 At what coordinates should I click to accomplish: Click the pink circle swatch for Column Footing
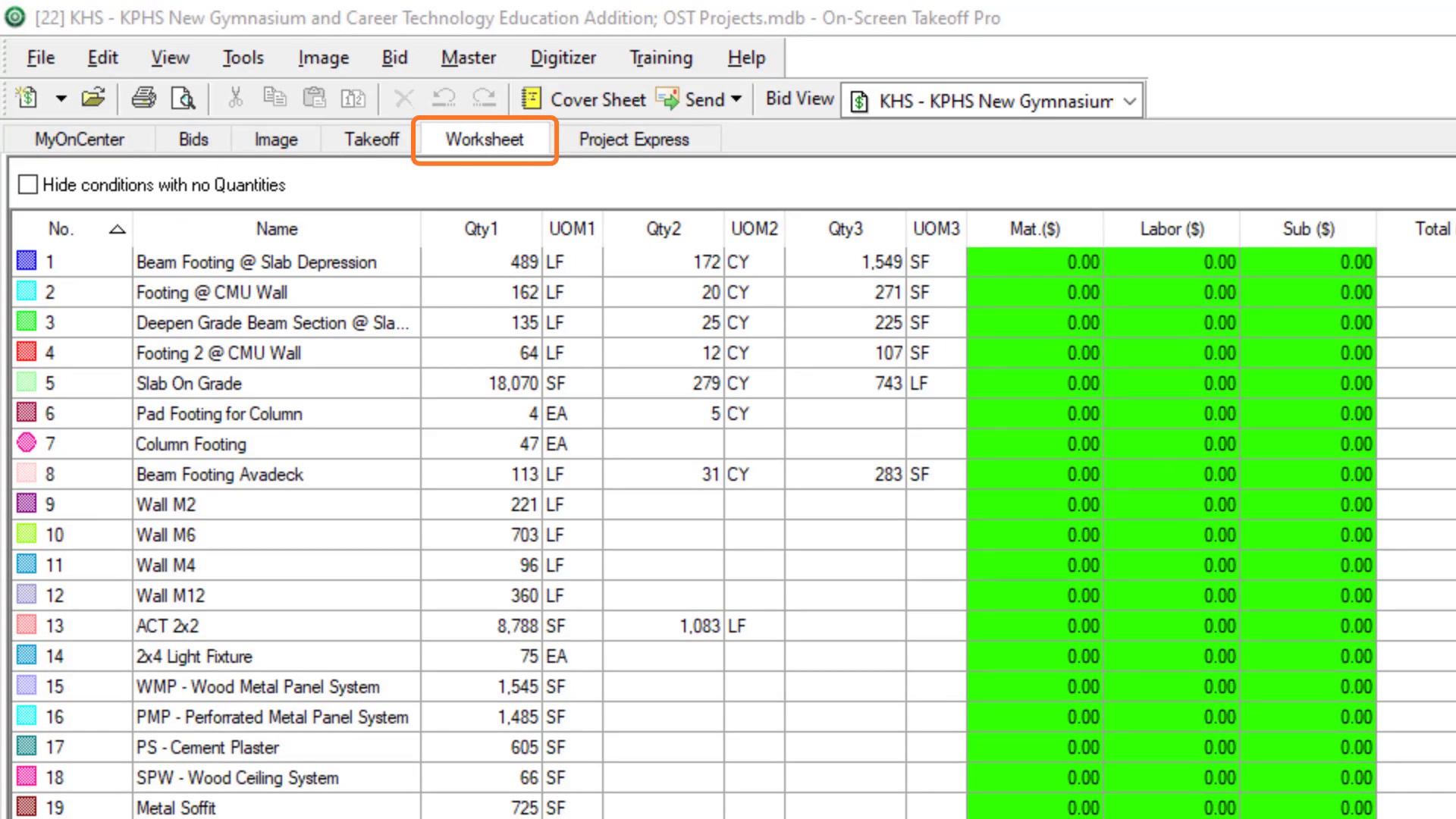27,443
